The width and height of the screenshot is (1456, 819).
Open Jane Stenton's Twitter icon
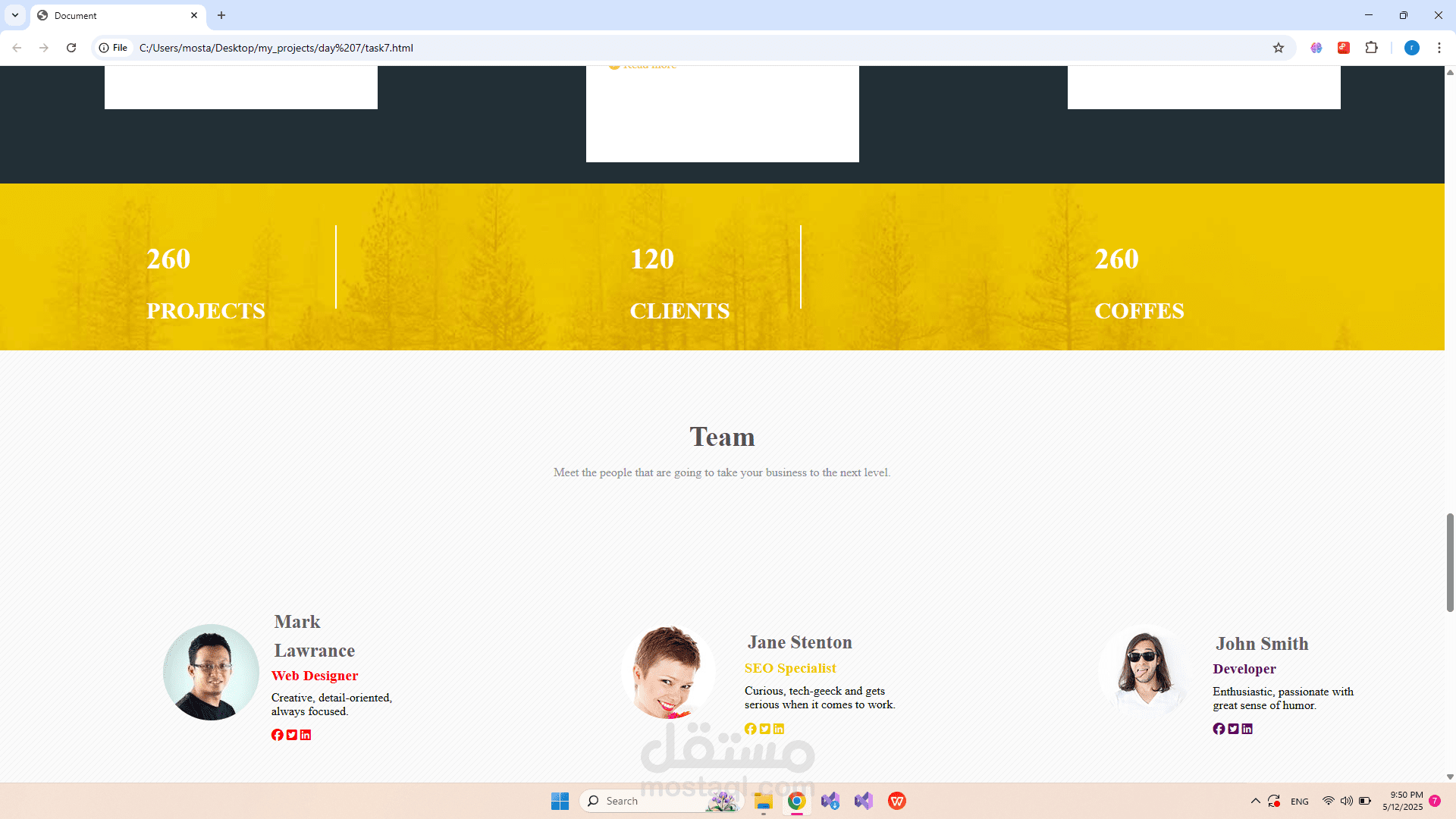tap(765, 729)
